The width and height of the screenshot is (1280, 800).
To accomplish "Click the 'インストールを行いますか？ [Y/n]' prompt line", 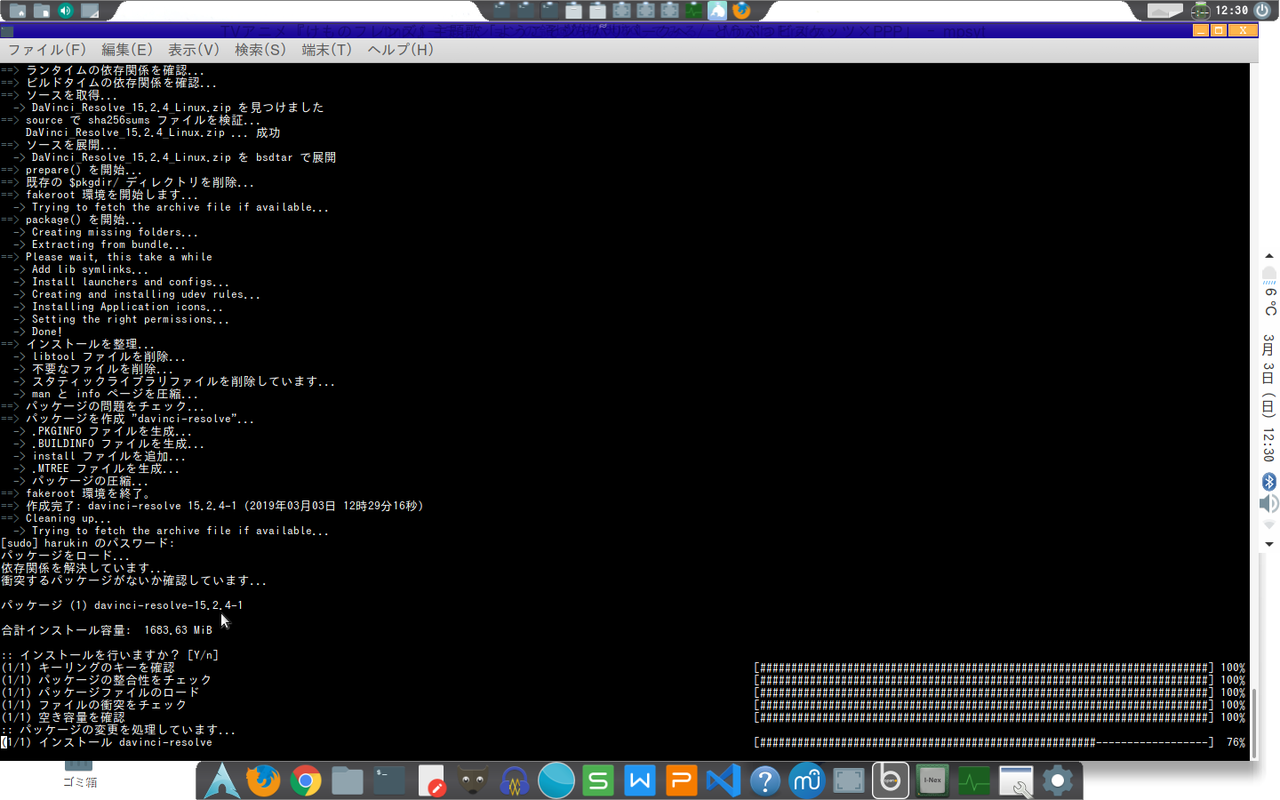I will point(109,655).
